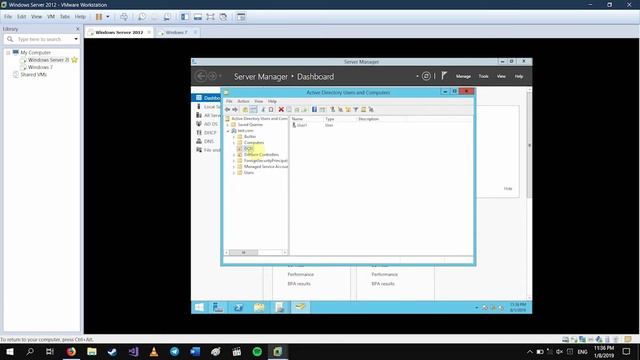Image resolution: width=640 pixels, height=360 pixels.
Task: Click the AD tree horizontal scrollbar
Action: pyautogui.click(x=256, y=253)
